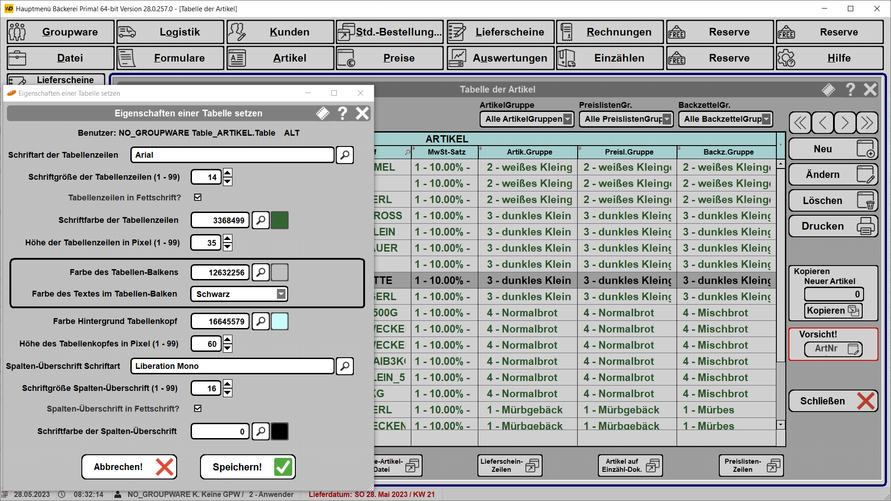This screenshot has width=891, height=501.
Task: Click Lieferschein-Zeilen button at bottom
Action: 510,466
